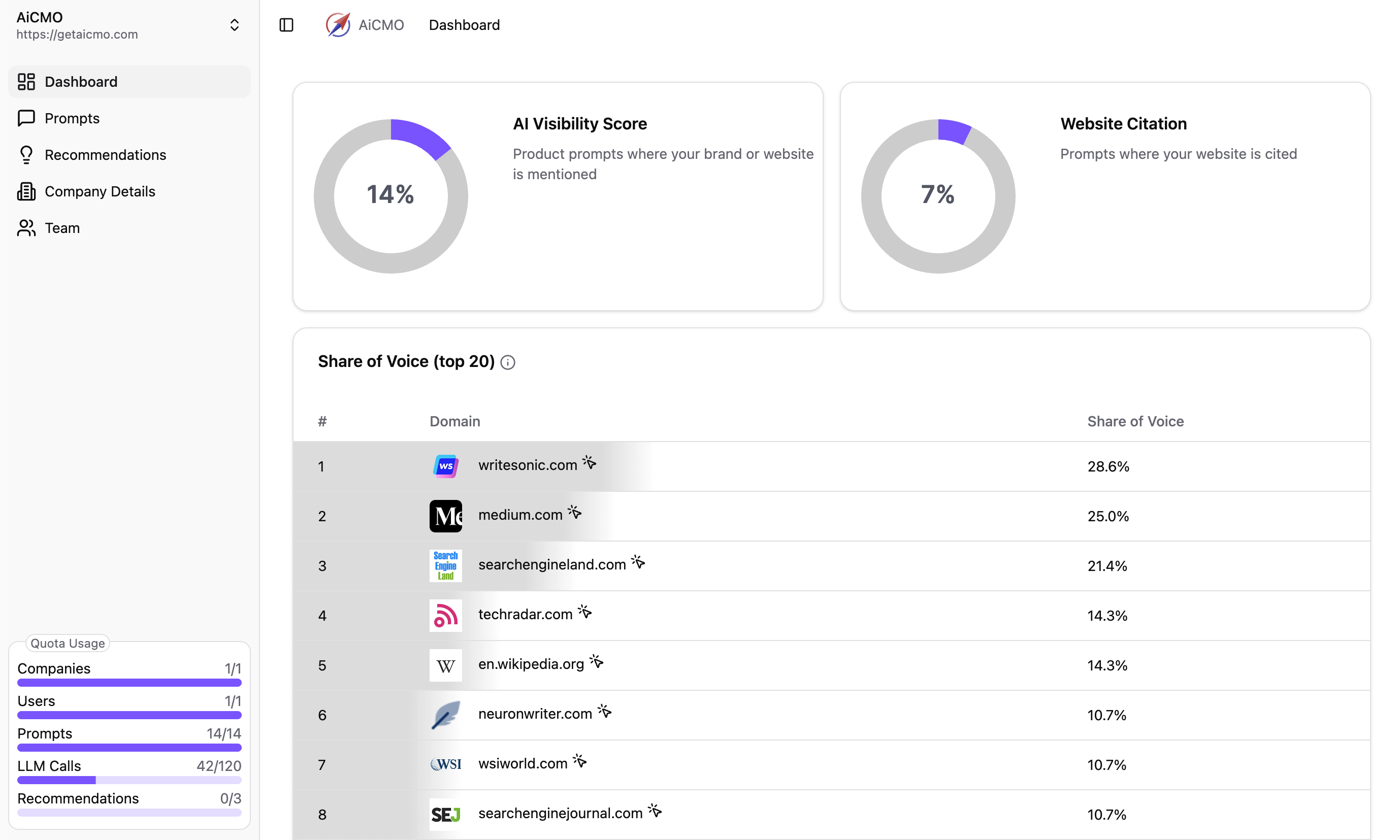The height and width of the screenshot is (840, 1400).
Task: Click the sparkle cursor icon beside neuronwriter.com
Action: [x=605, y=712]
